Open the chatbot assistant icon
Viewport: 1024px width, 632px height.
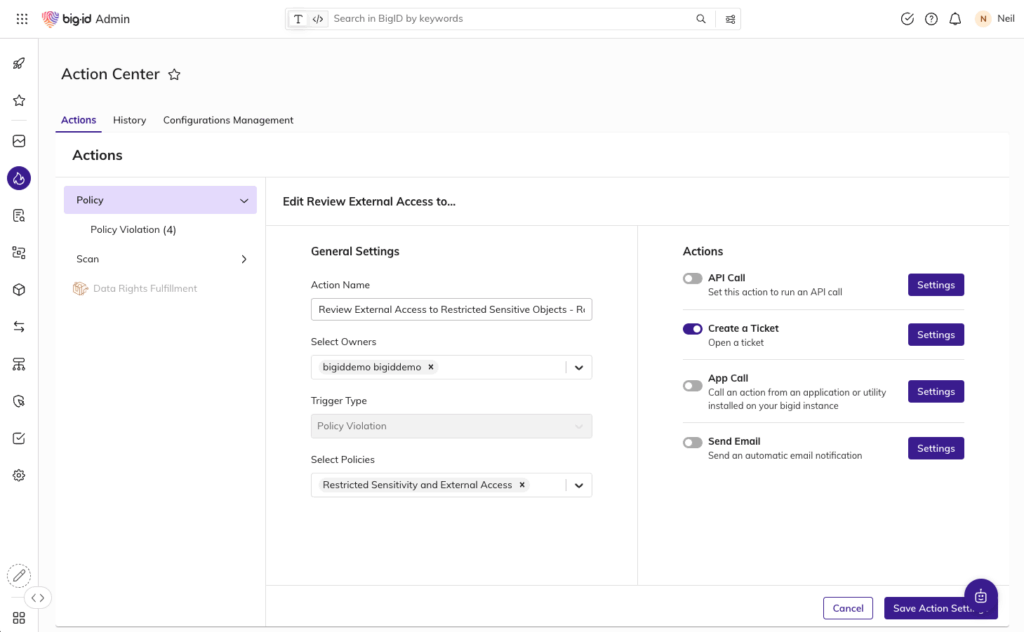tap(980, 596)
